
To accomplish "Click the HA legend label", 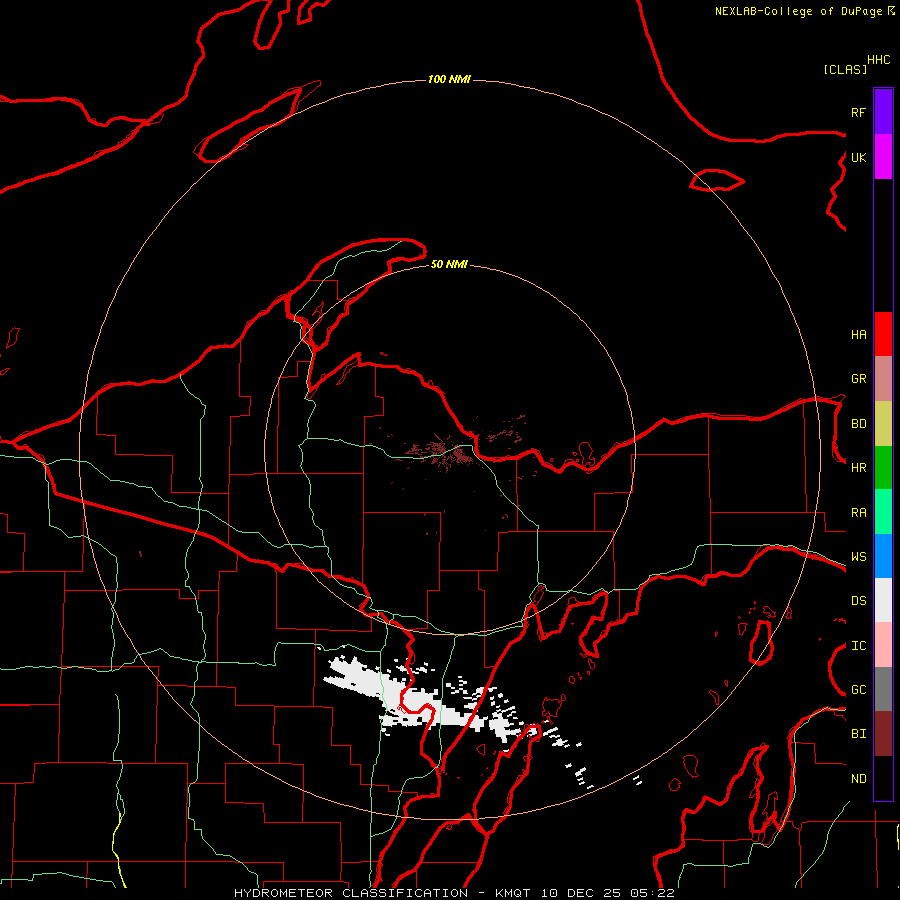I will [858, 334].
